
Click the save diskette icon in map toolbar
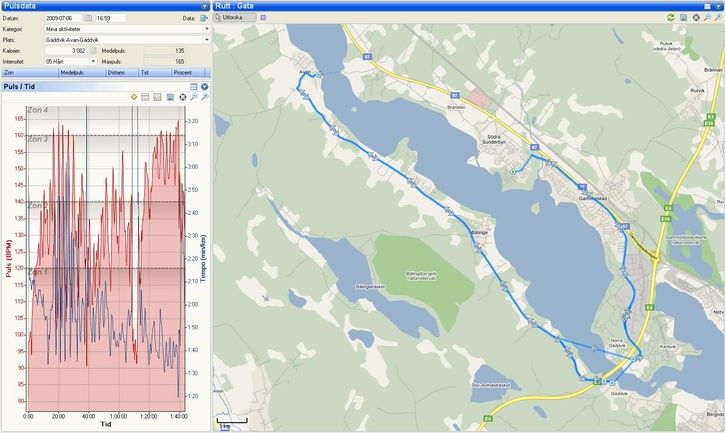point(683,18)
